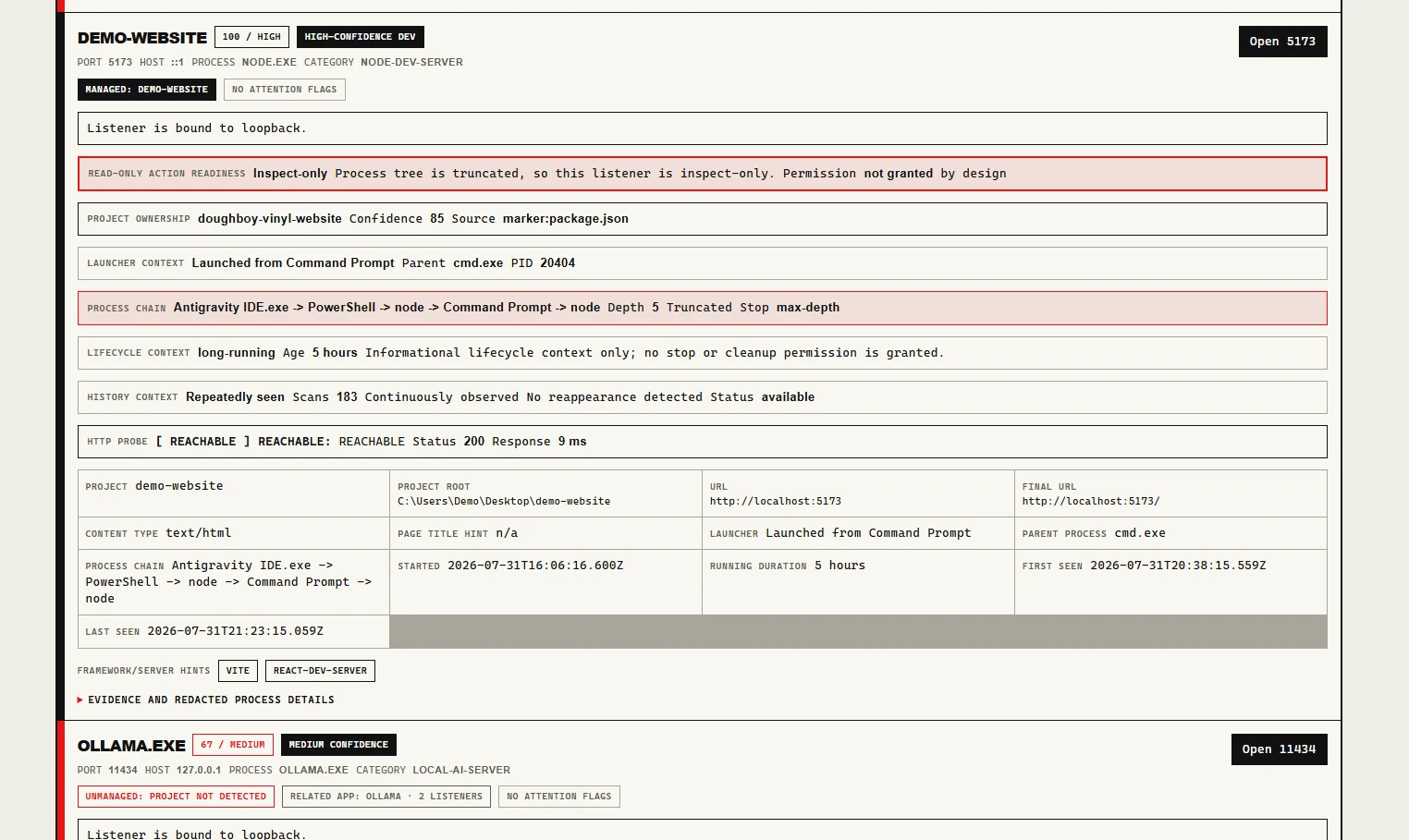Click the Running Duration 5 hours cell

coord(858,582)
